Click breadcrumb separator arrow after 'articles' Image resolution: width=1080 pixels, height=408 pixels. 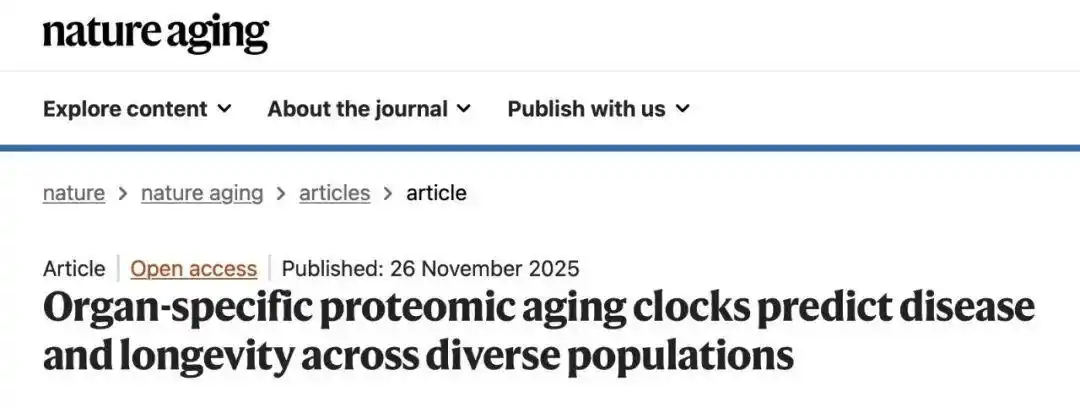[x=388, y=193]
